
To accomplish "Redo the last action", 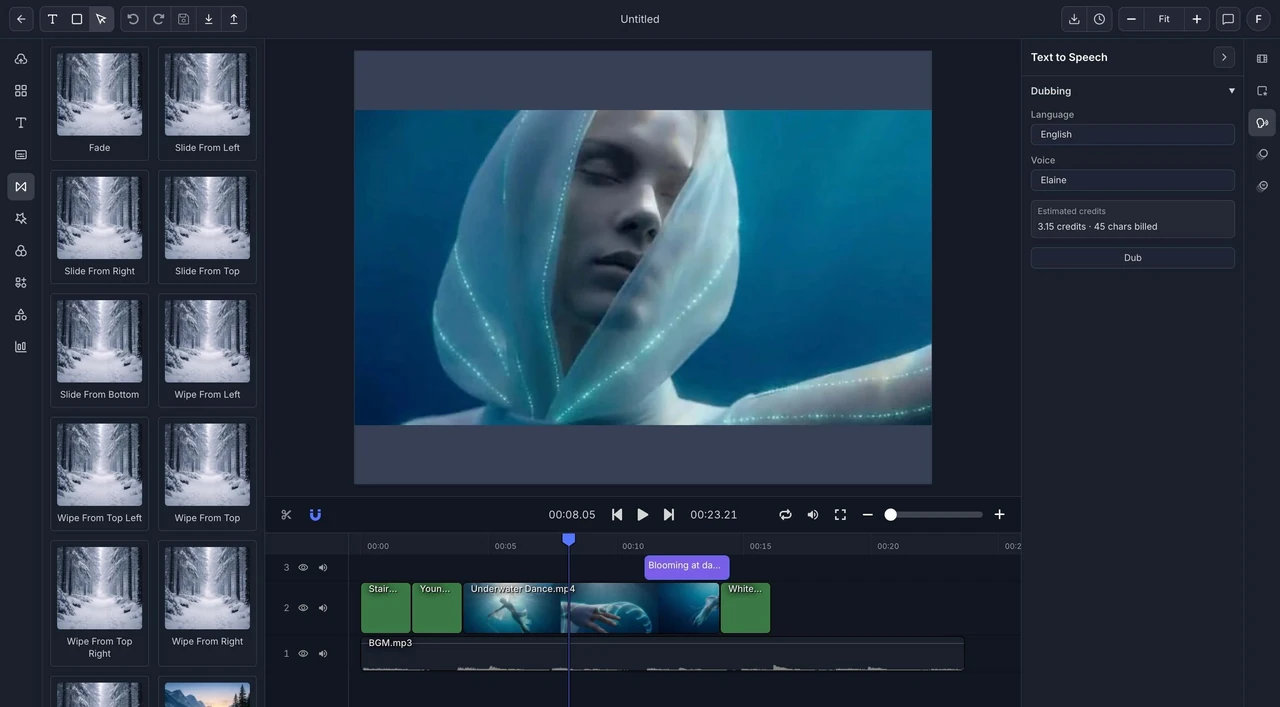I will [158, 19].
